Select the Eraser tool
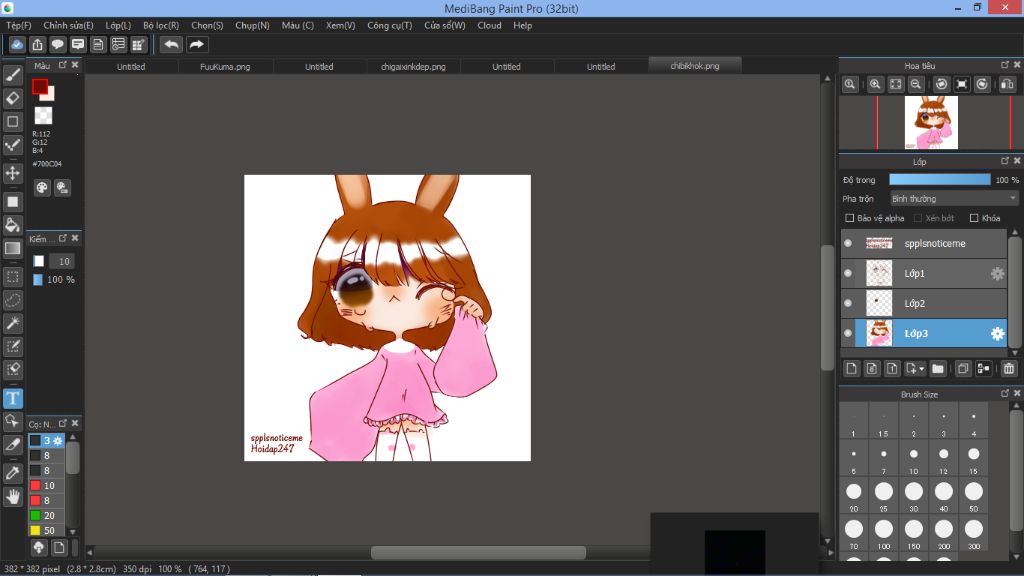 (13, 98)
